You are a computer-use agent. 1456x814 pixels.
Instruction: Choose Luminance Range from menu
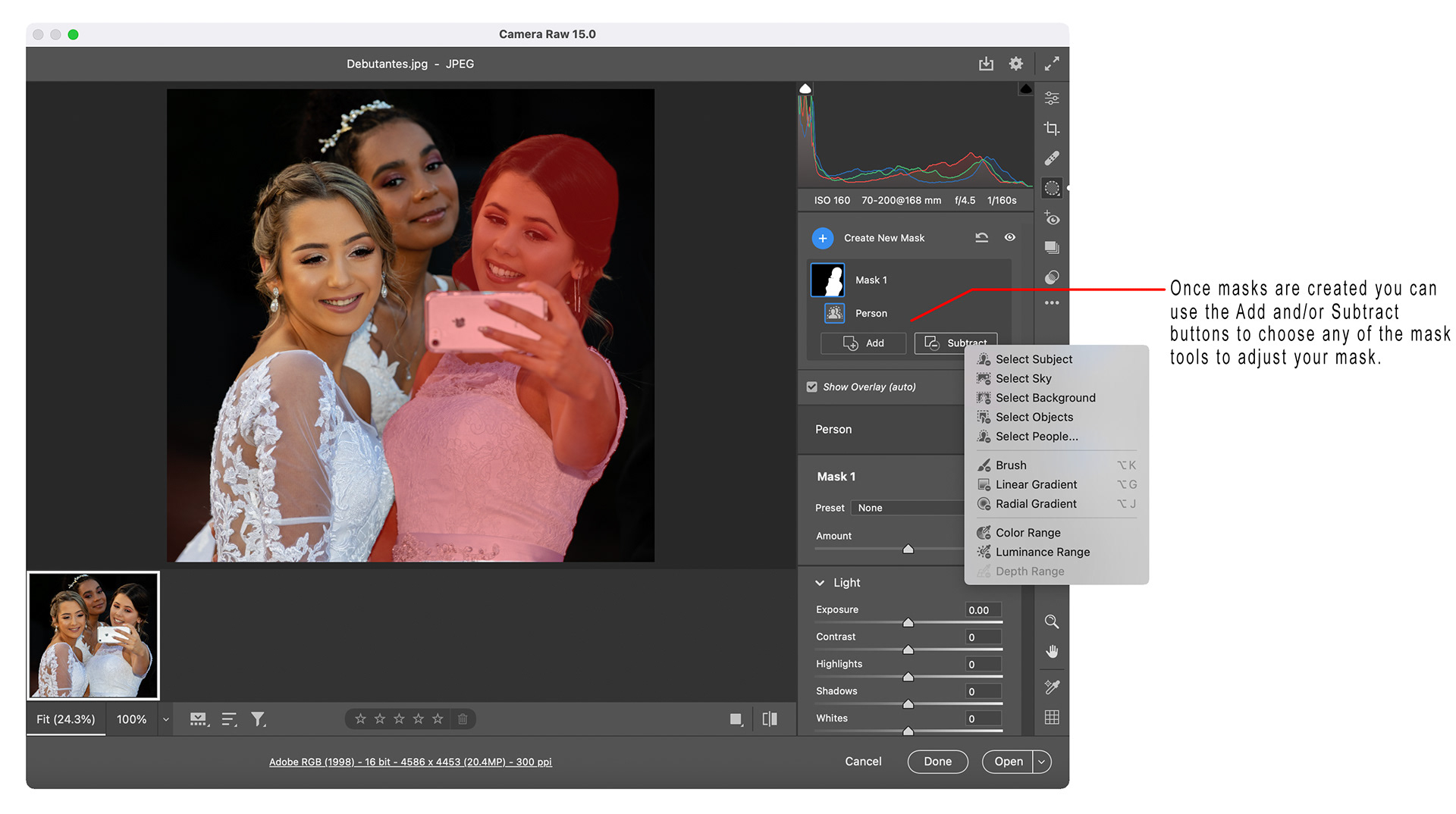click(1043, 552)
